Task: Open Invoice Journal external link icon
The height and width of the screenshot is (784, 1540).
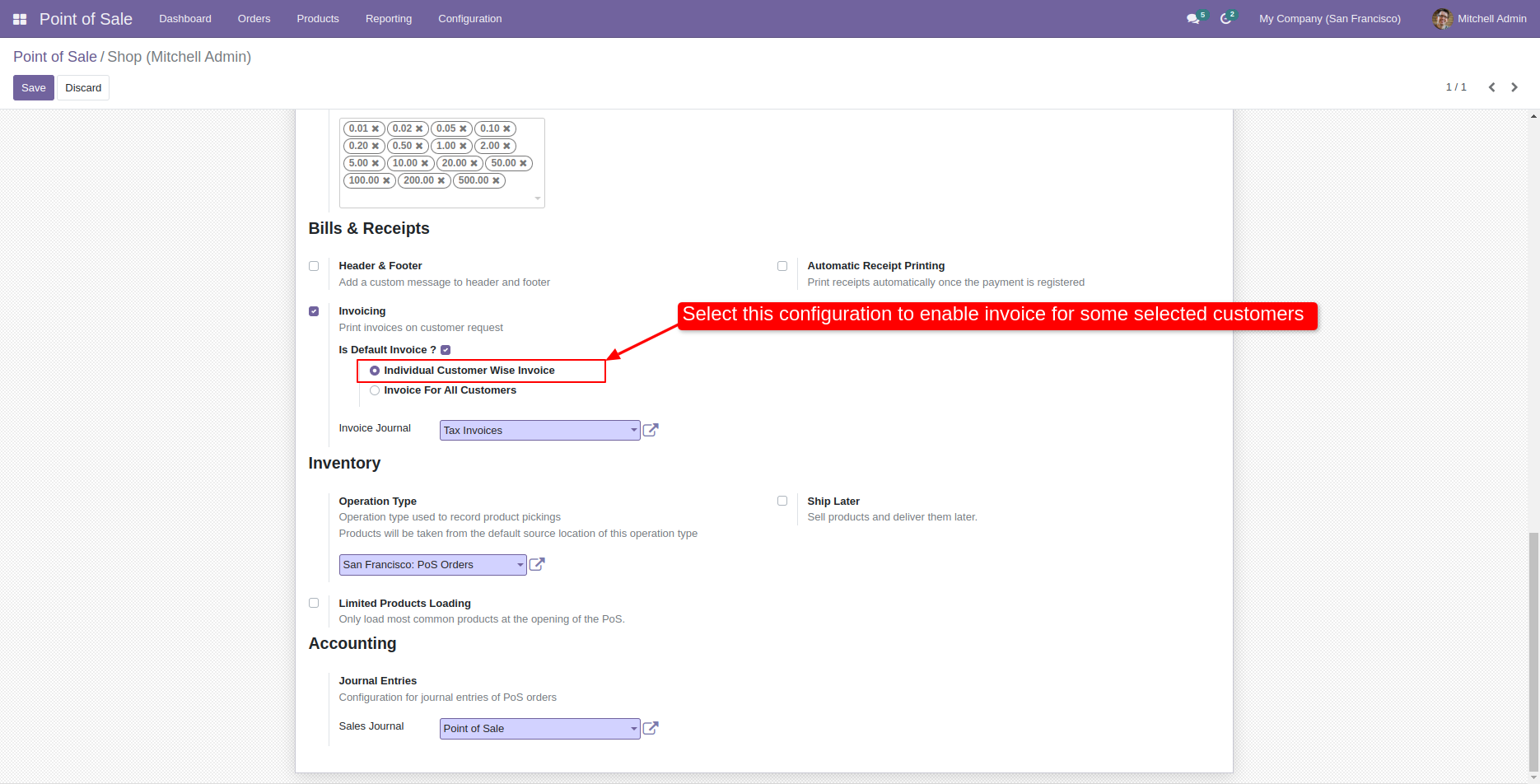Action: pyautogui.click(x=651, y=430)
